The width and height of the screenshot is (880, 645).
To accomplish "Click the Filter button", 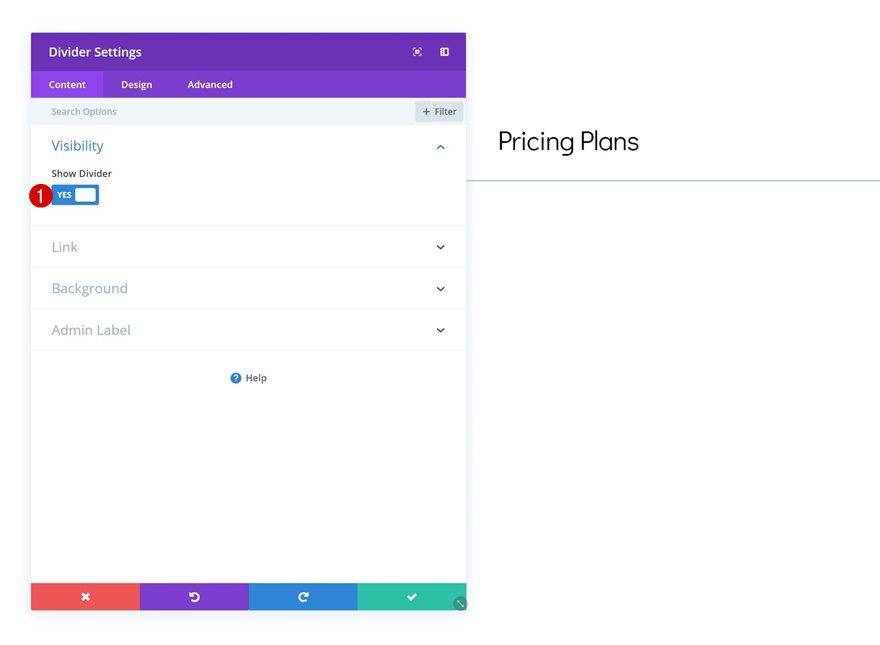I will 438,111.
